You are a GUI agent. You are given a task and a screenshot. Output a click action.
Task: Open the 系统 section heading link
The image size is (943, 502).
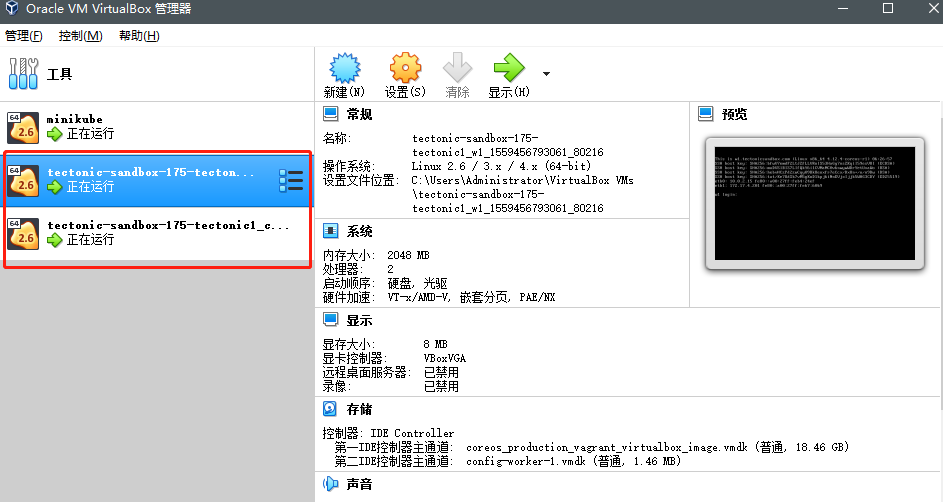pos(360,231)
